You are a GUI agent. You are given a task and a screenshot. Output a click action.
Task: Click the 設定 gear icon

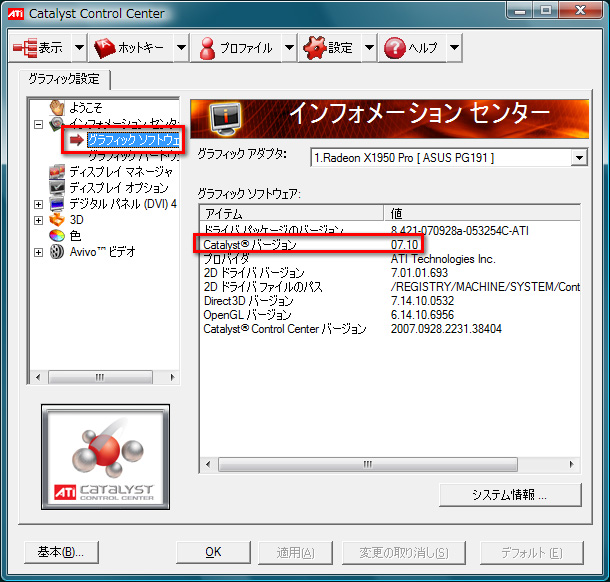[x=314, y=48]
